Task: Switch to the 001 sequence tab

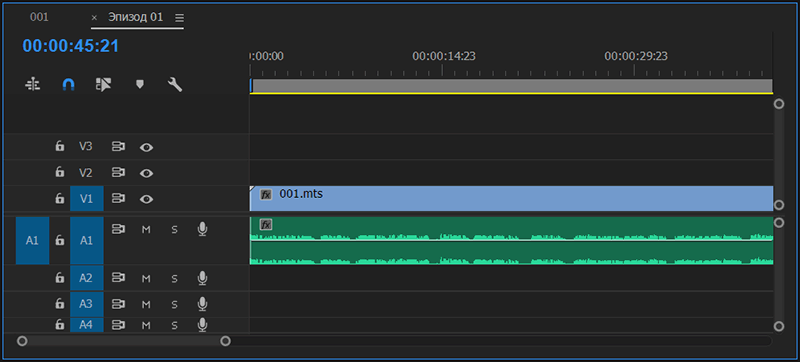Action: pyautogui.click(x=39, y=17)
